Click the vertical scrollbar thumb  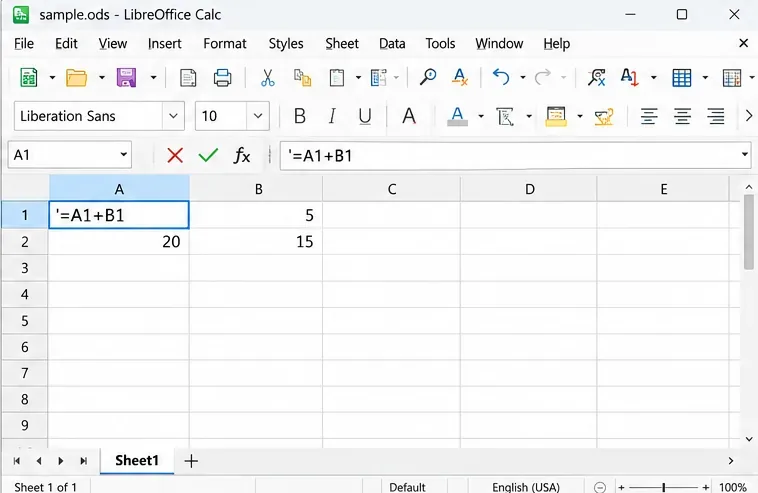pos(749,232)
